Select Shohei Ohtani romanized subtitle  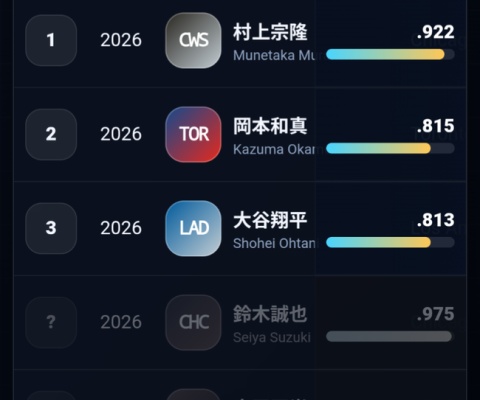tap(274, 243)
